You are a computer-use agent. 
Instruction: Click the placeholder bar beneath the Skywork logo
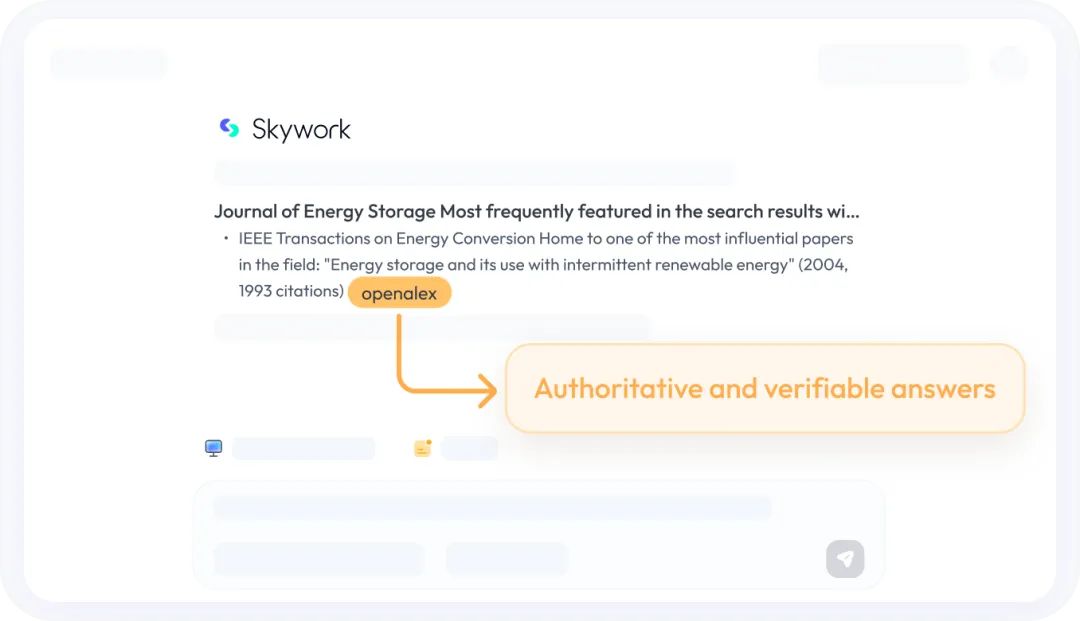pyautogui.click(x=474, y=173)
